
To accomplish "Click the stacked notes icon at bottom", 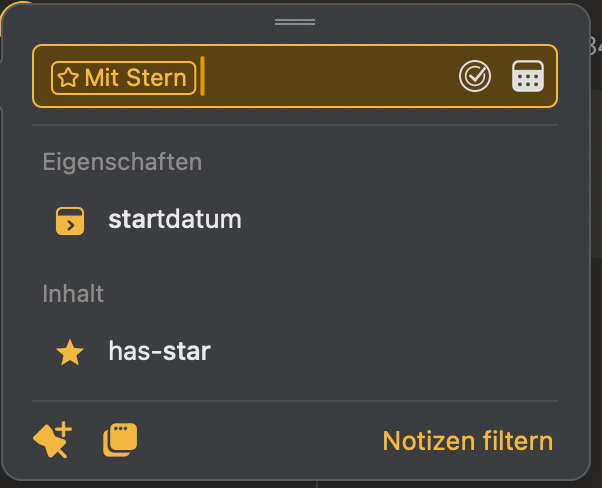I will (x=120, y=440).
